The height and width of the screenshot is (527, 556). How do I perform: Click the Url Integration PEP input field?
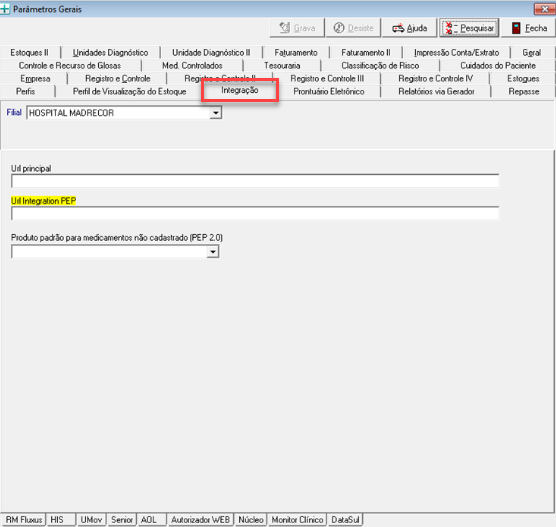[x=255, y=213]
